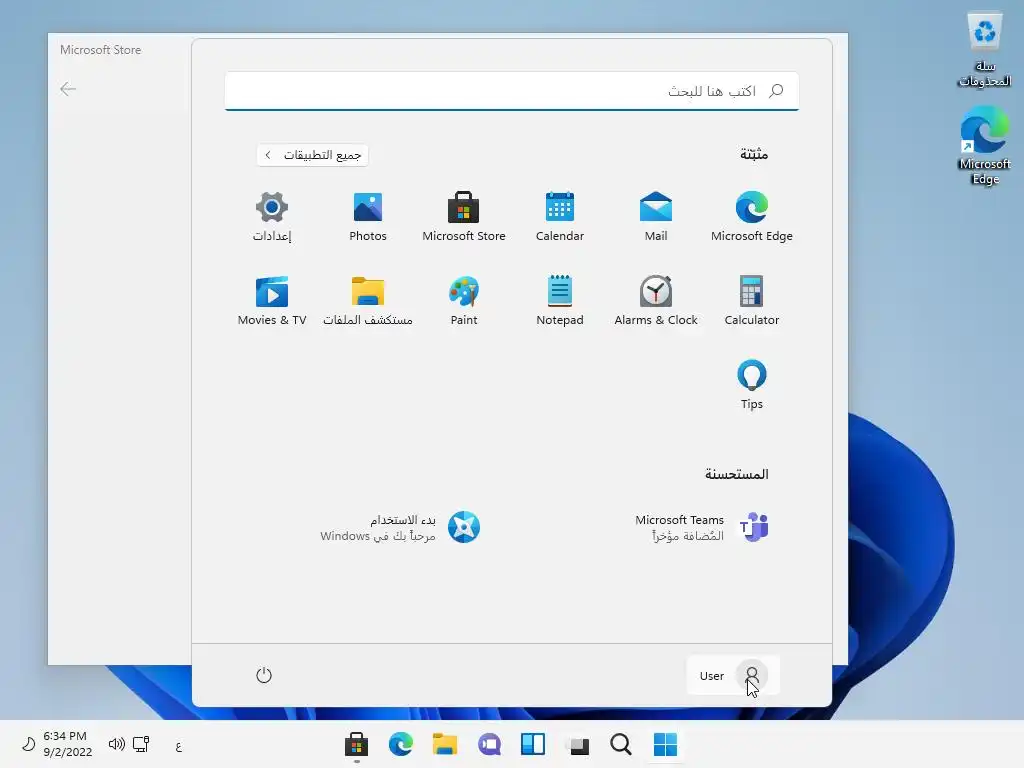
Task: Open network status in system tray
Action: 141,744
